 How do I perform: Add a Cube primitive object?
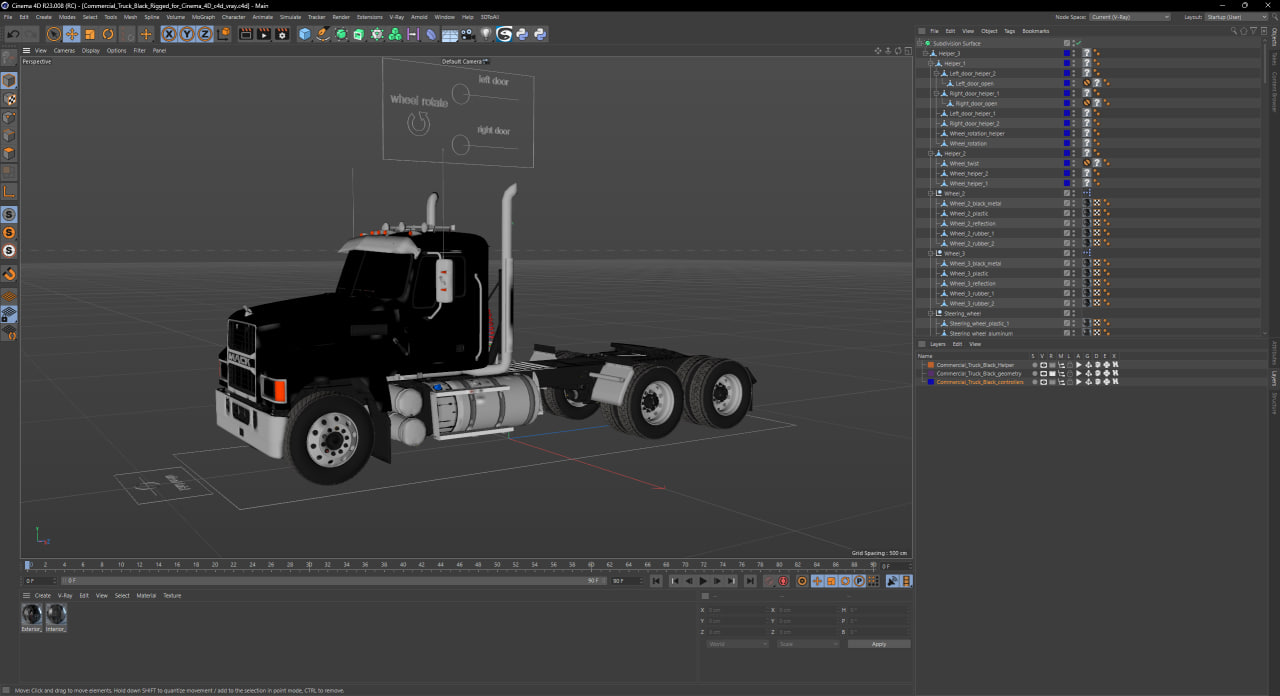pos(305,34)
